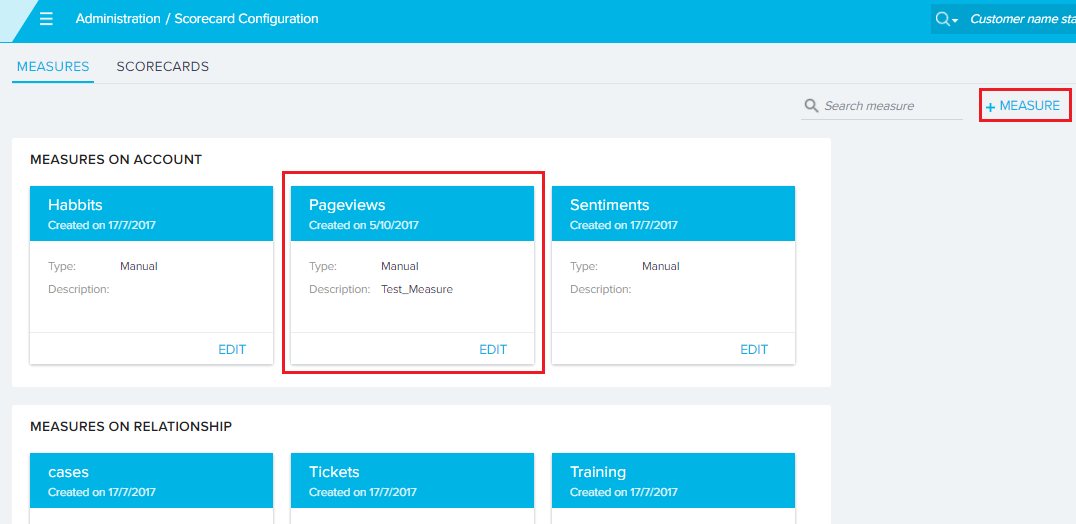Click the Search measure magnifier icon

(x=811, y=106)
